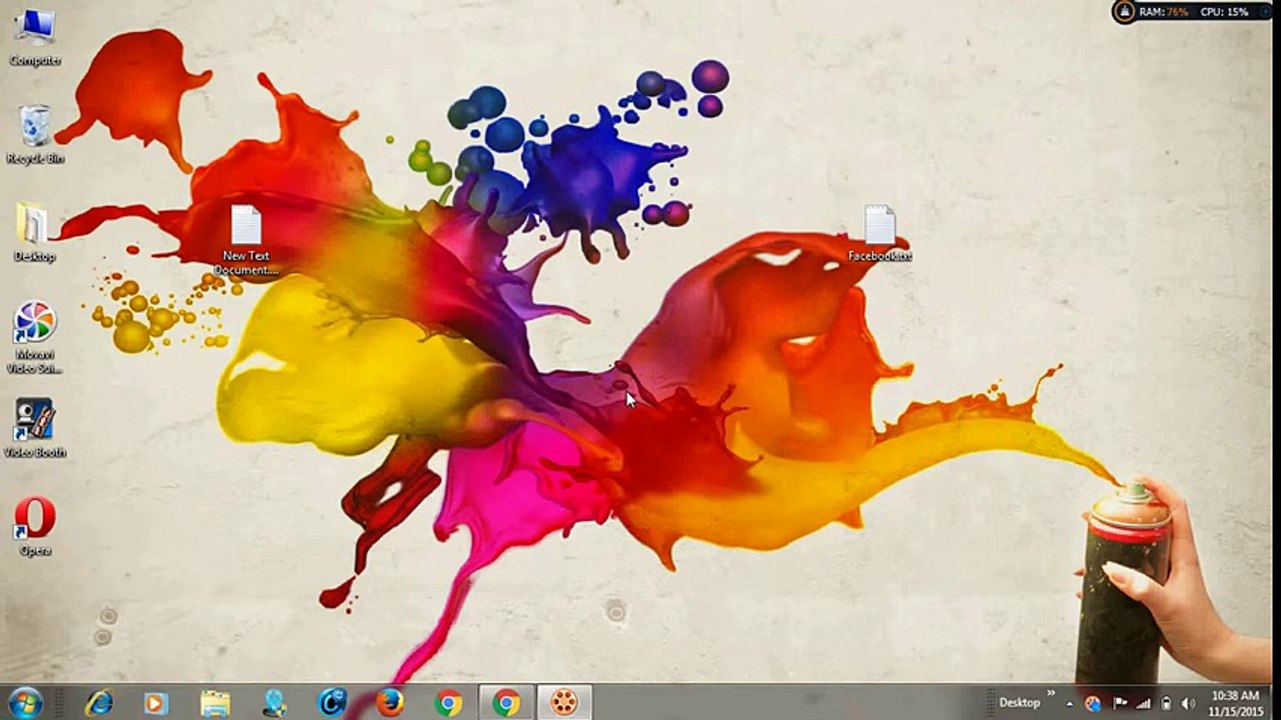Screen dimensions: 1281x720
Task: Open the Windows Start menu
Action: pos(25,703)
